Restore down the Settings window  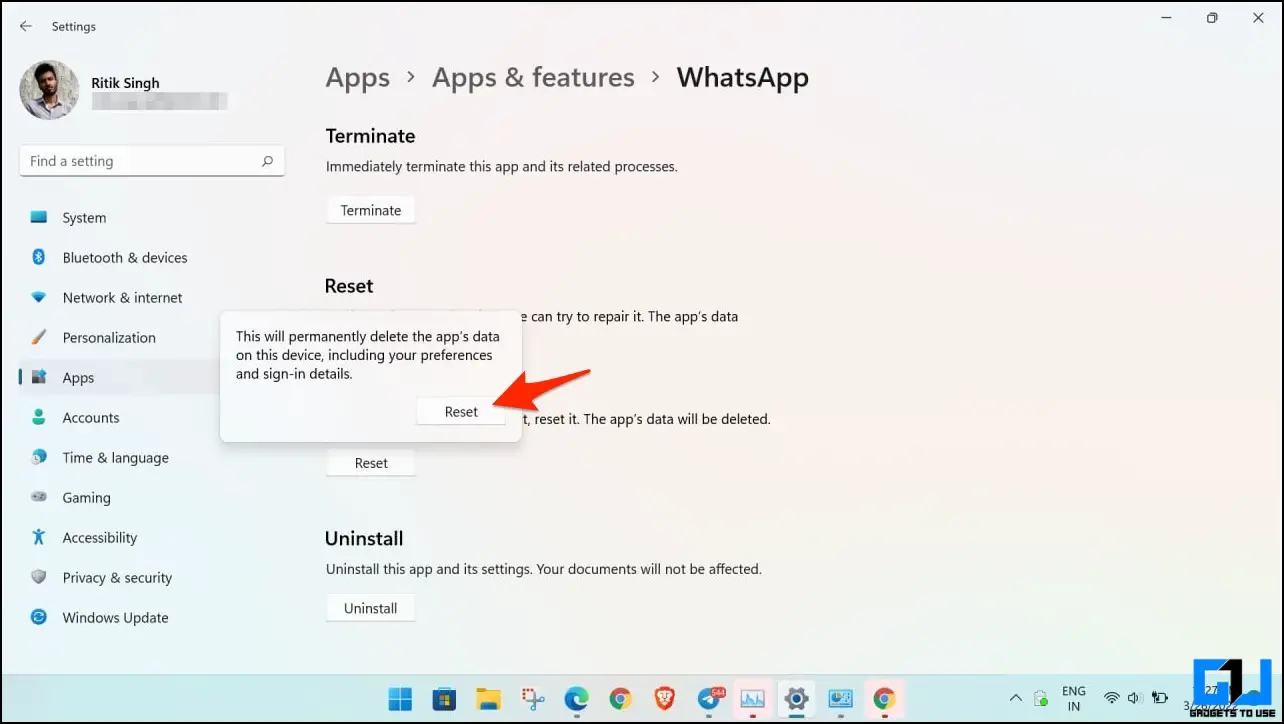(x=1212, y=18)
